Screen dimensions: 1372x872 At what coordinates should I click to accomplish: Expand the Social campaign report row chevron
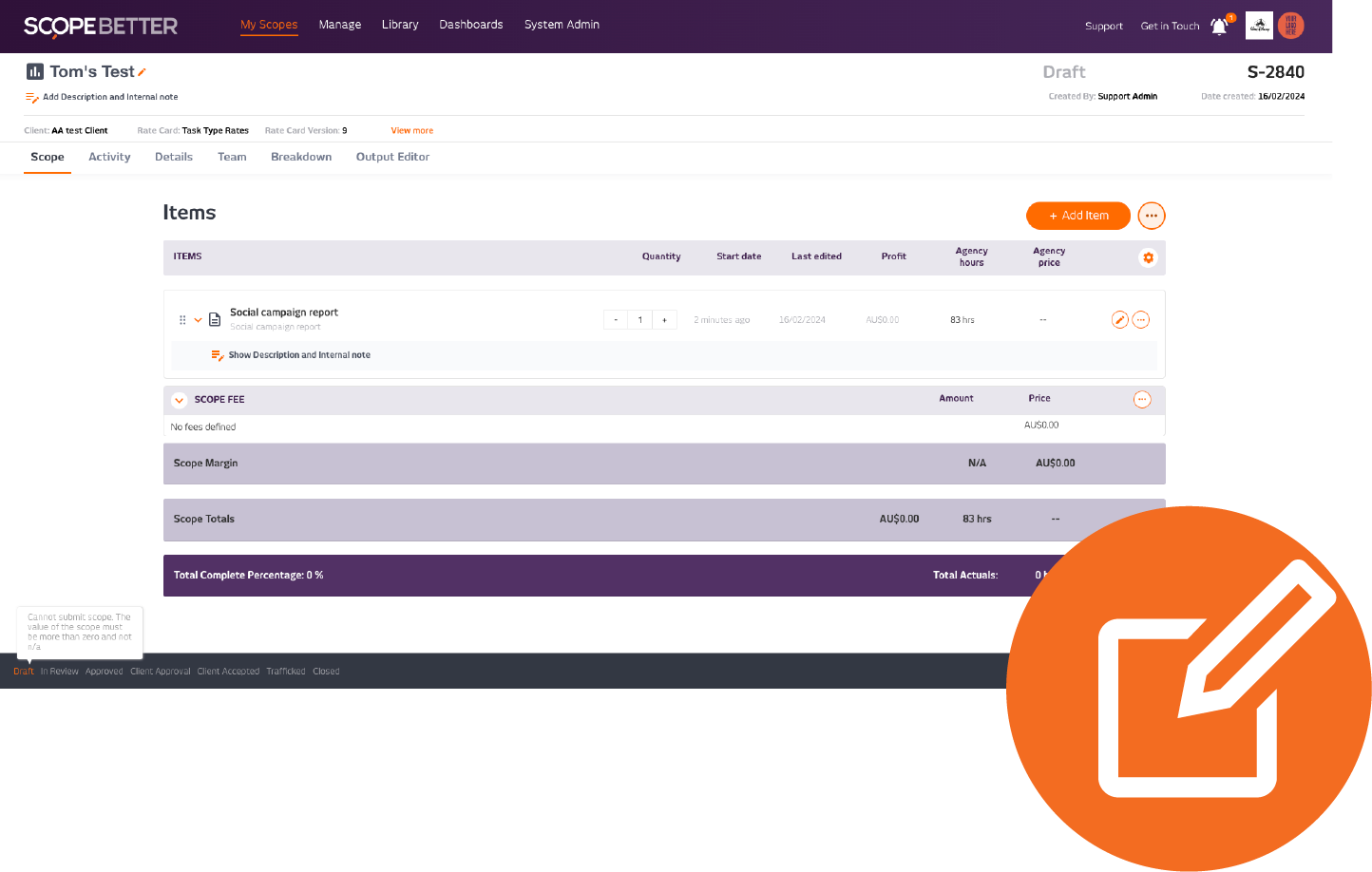(198, 320)
